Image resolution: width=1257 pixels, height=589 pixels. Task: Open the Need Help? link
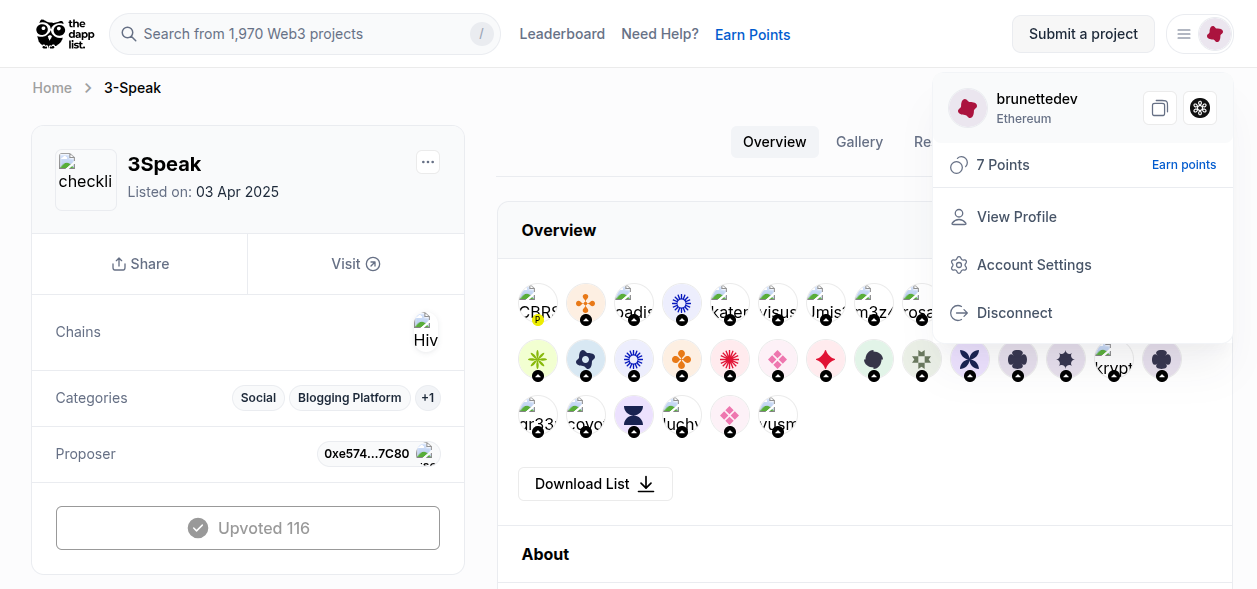point(660,34)
